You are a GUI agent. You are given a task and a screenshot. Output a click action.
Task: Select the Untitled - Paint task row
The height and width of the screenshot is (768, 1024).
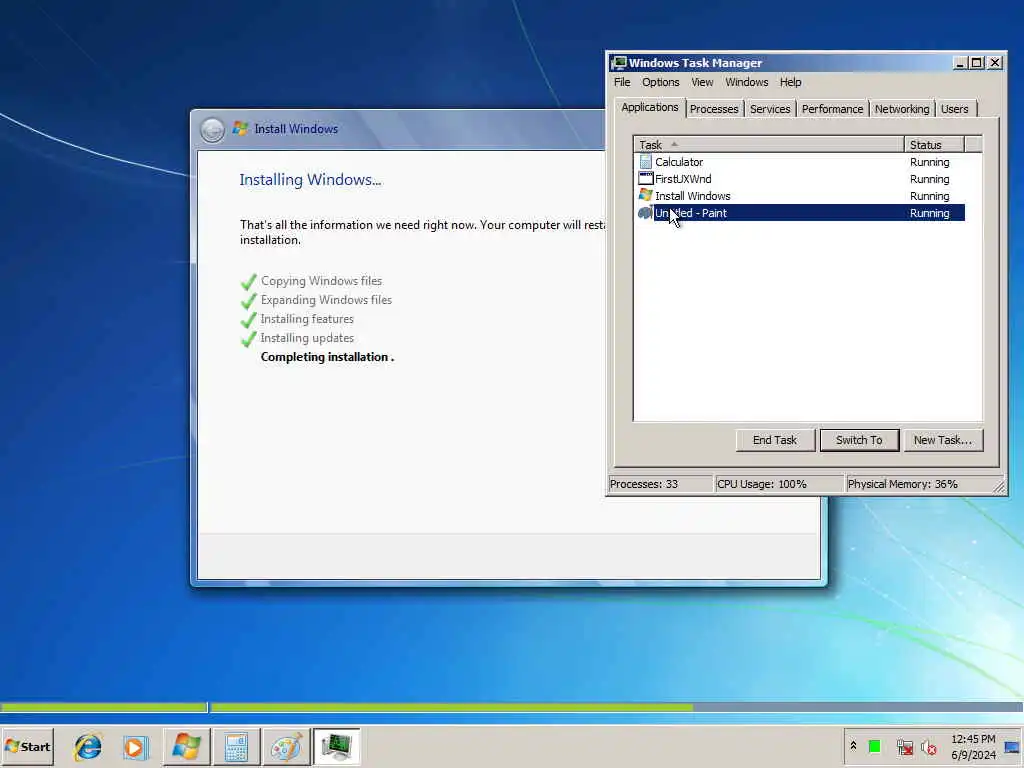click(x=801, y=212)
